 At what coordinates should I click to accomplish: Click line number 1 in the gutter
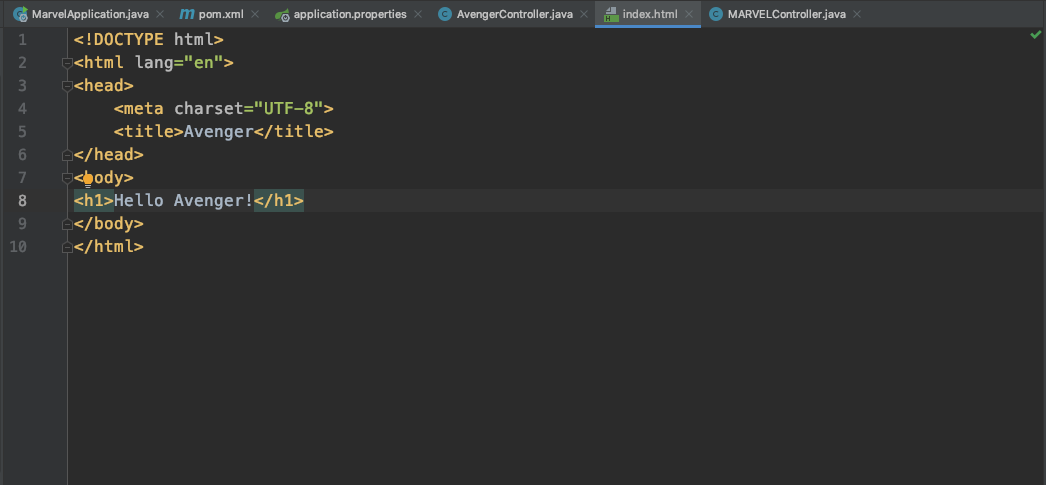[x=23, y=39]
